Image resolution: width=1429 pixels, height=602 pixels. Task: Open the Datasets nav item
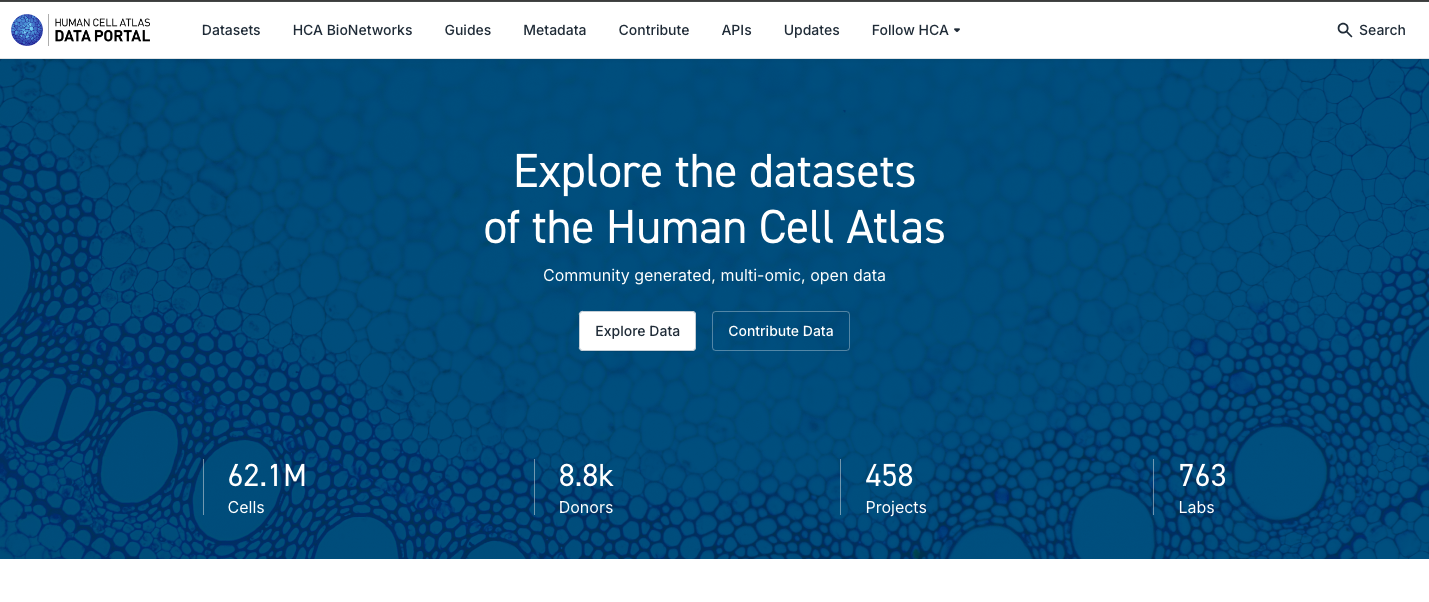(231, 30)
